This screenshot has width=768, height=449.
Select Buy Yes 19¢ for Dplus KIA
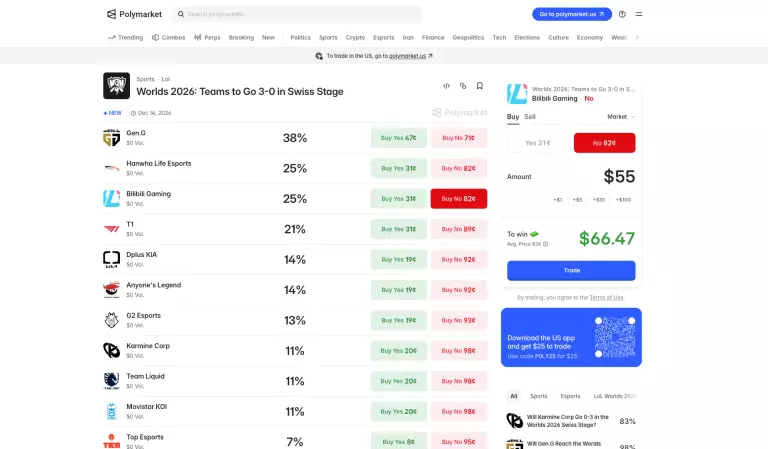tap(399, 260)
